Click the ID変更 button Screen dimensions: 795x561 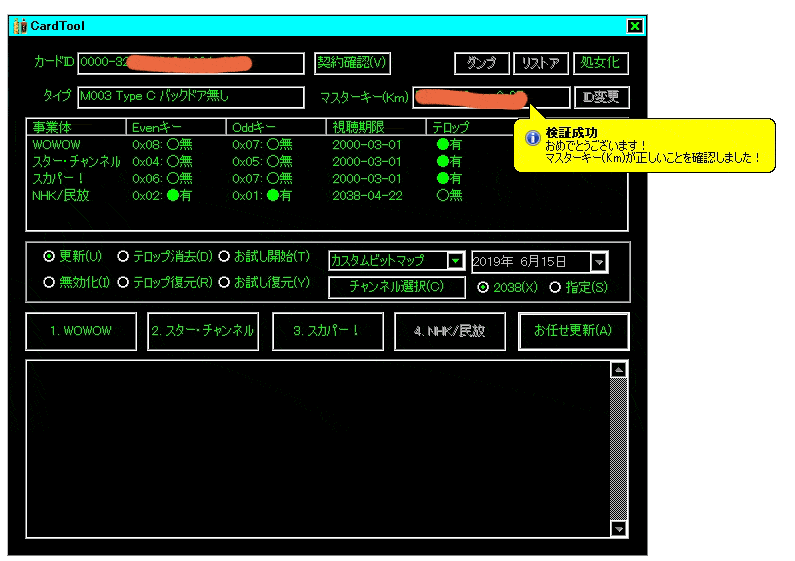(602, 97)
